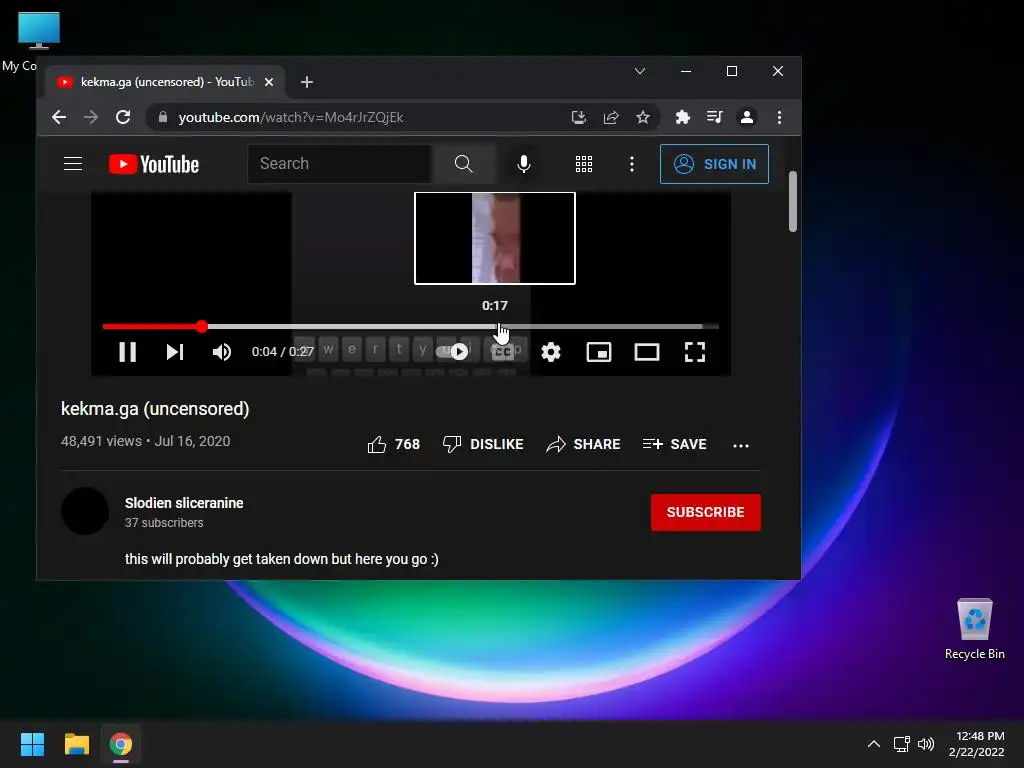Screen dimensions: 1024x768
Task: Open Chrome extensions puzzle icon
Action: click(x=682, y=118)
